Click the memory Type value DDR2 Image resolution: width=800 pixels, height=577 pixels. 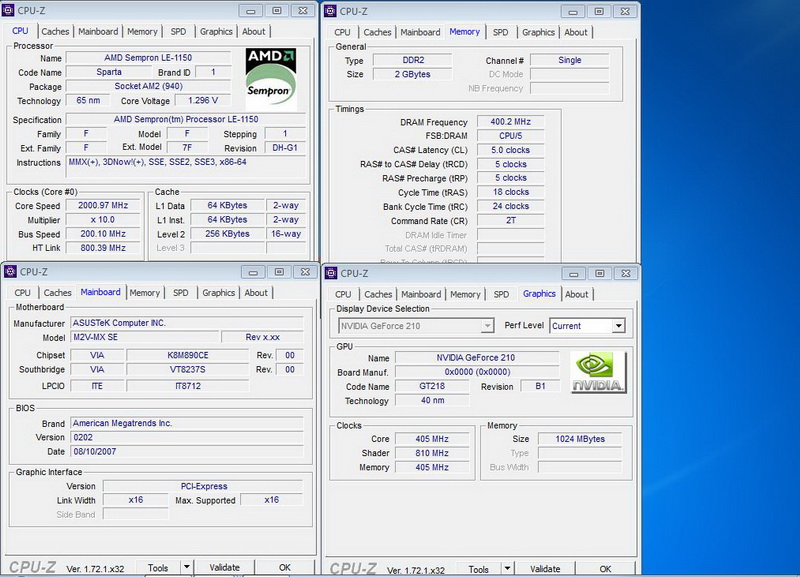click(x=413, y=60)
